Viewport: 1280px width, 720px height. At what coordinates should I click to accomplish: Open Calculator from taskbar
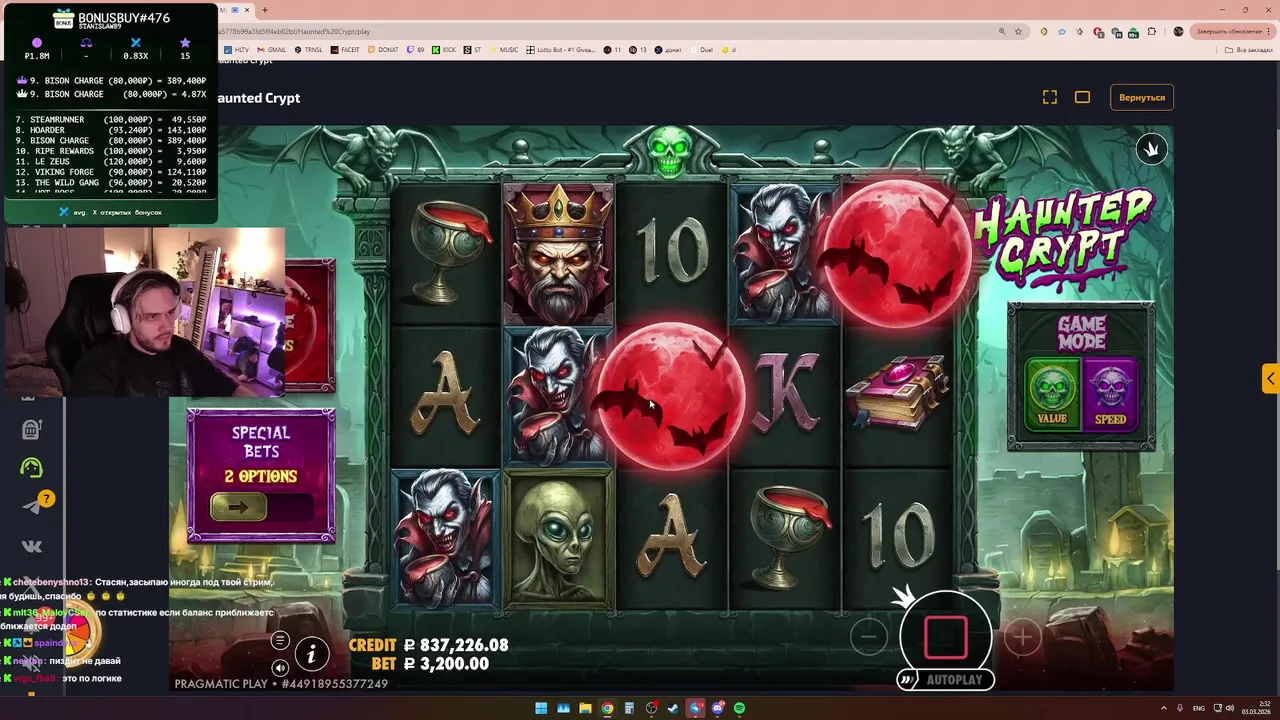pos(629,708)
